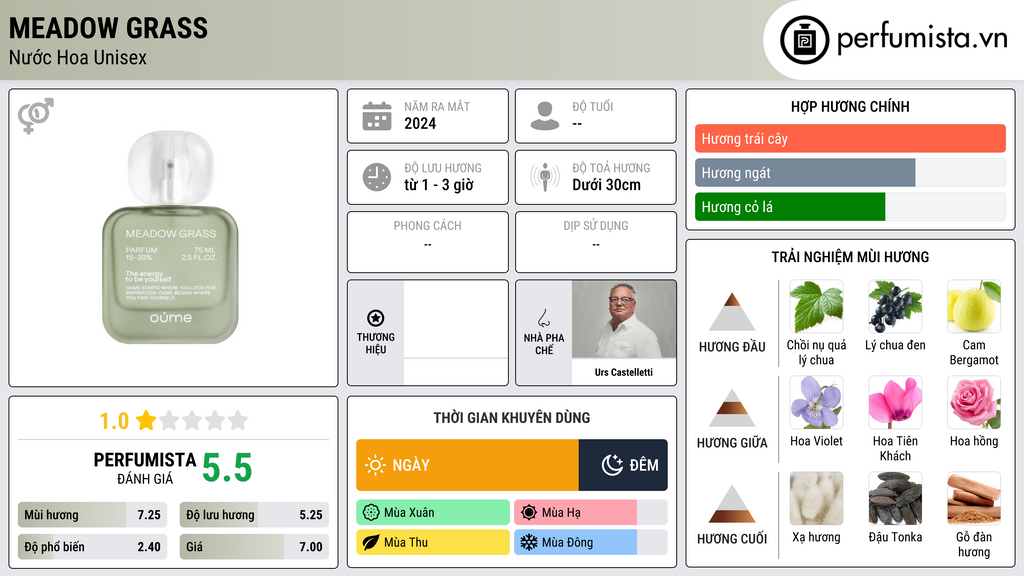Click the Nước Hoa Unisex subtitle
Viewport: 1024px width, 576px height.
(x=78, y=57)
